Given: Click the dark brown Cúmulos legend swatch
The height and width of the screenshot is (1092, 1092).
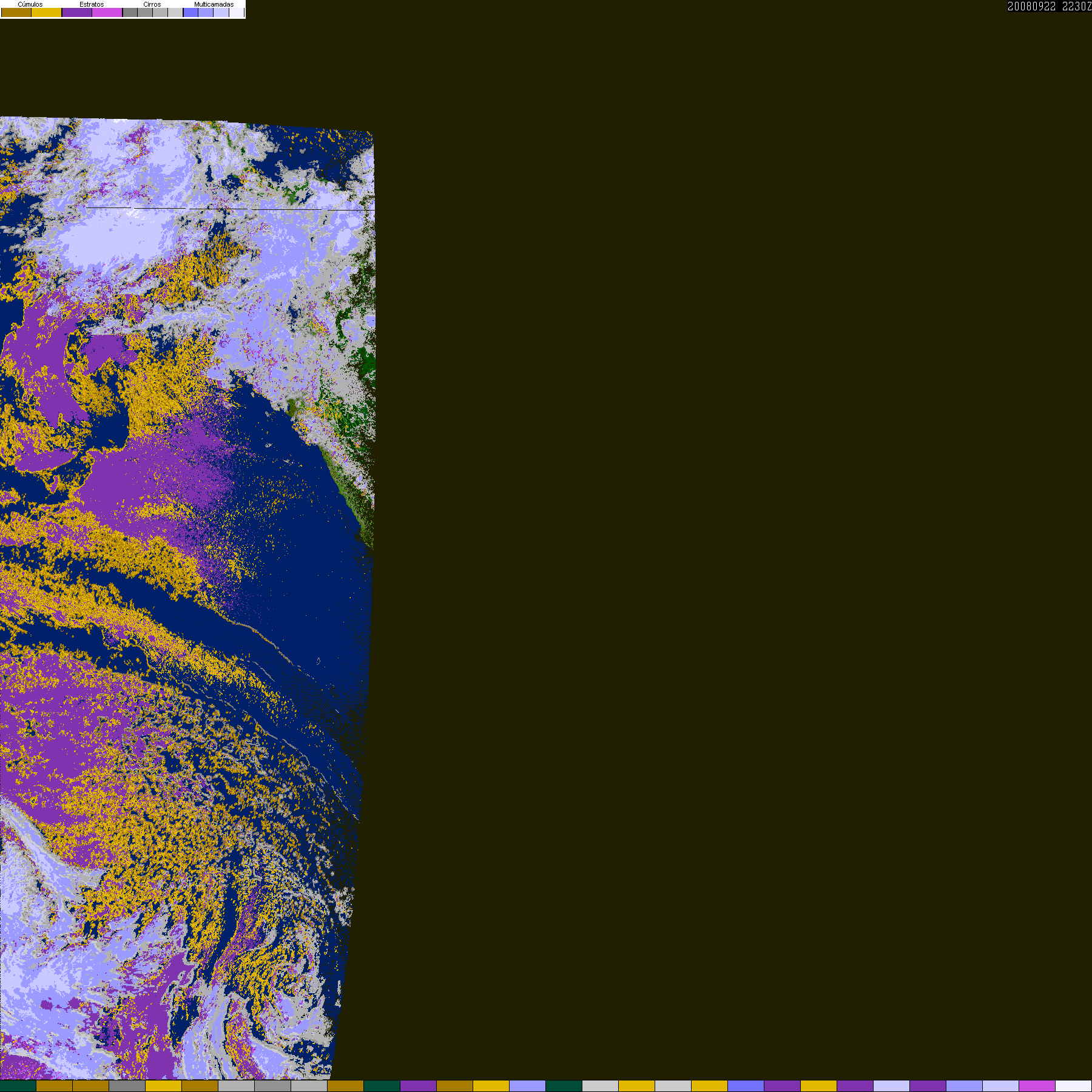Looking at the screenshot, I should click(x=16, y=13).
